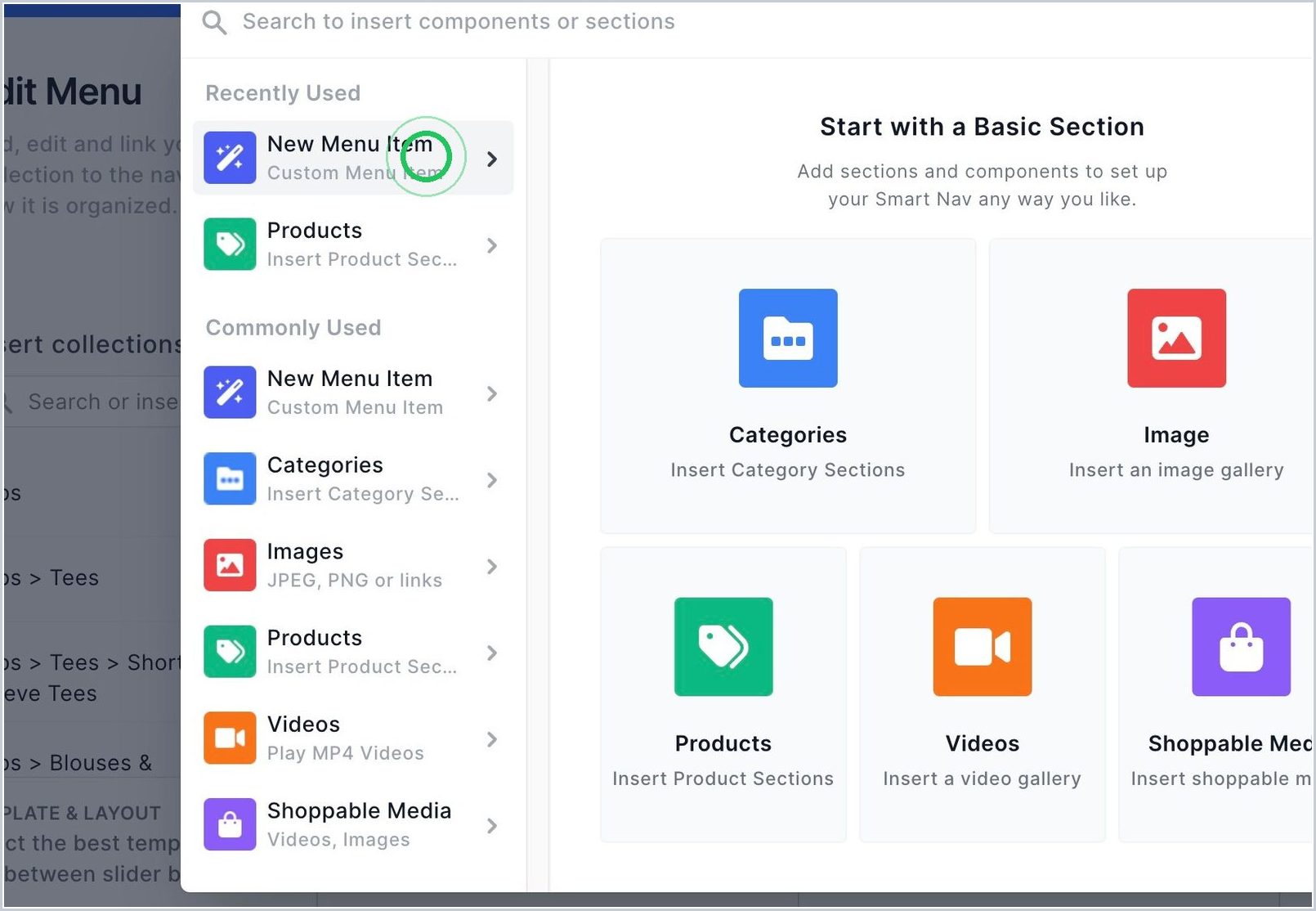Screen dimensions: 1316x911
Task: Click the orange Videos camera icon in the list
Action: pyautogui.click(x=230, y=738)
